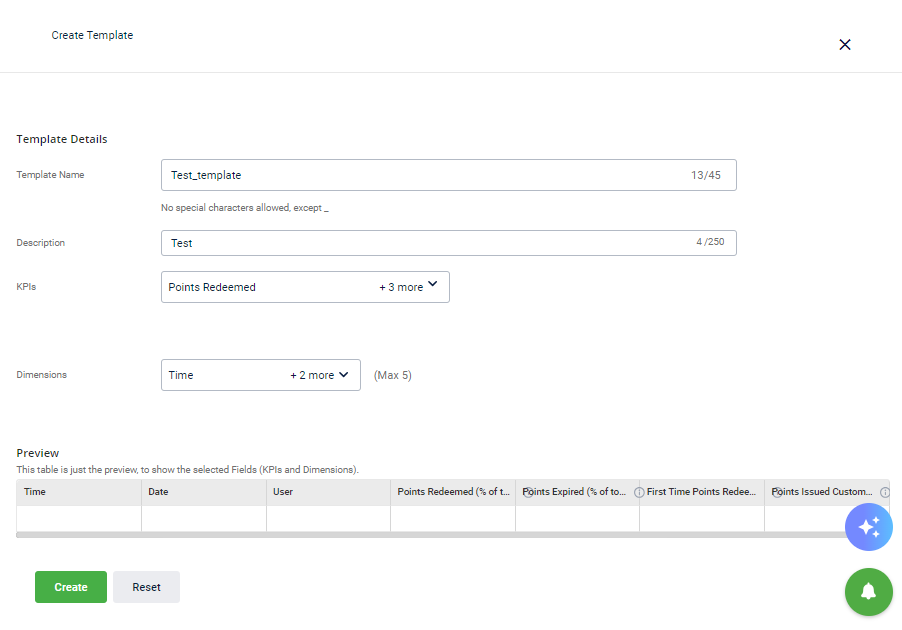
Task: Click the 13/45 character counter
Action: pyautogui.click(x=706, y=175)
